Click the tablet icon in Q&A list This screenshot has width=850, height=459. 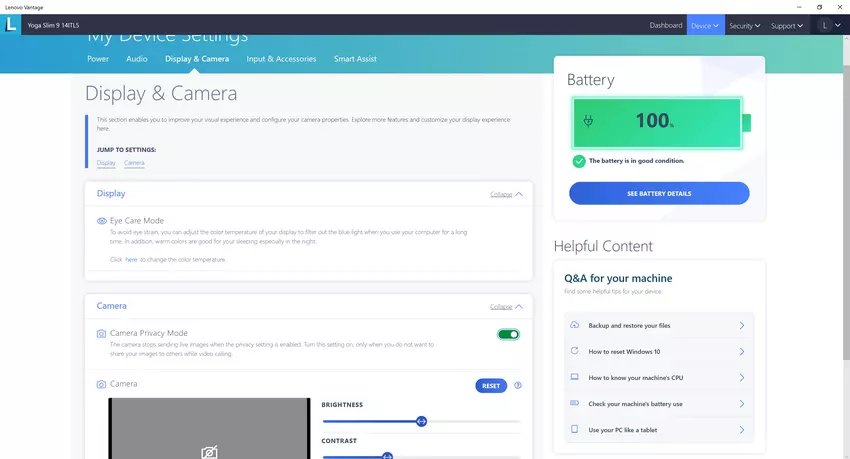pos(574,429)
